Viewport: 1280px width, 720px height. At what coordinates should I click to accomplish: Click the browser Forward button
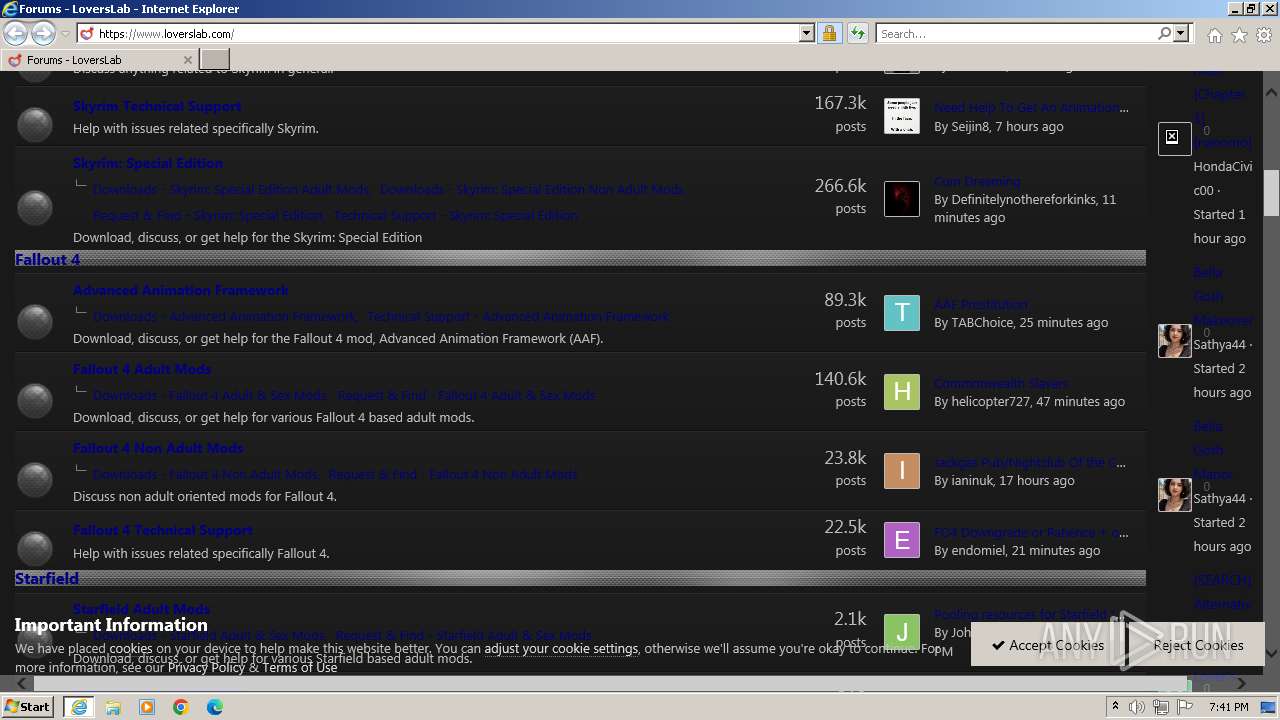[43, 33]
